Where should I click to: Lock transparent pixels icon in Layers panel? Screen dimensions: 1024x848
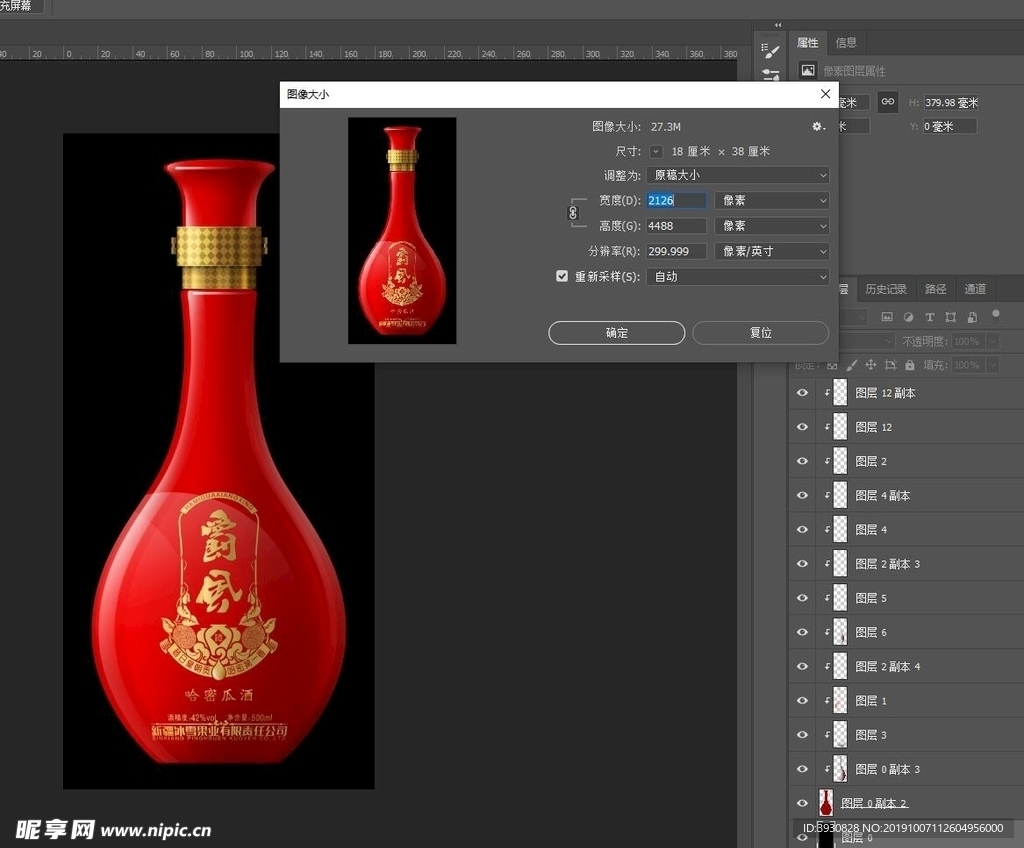pyautogui.click(x=832, y=365)
